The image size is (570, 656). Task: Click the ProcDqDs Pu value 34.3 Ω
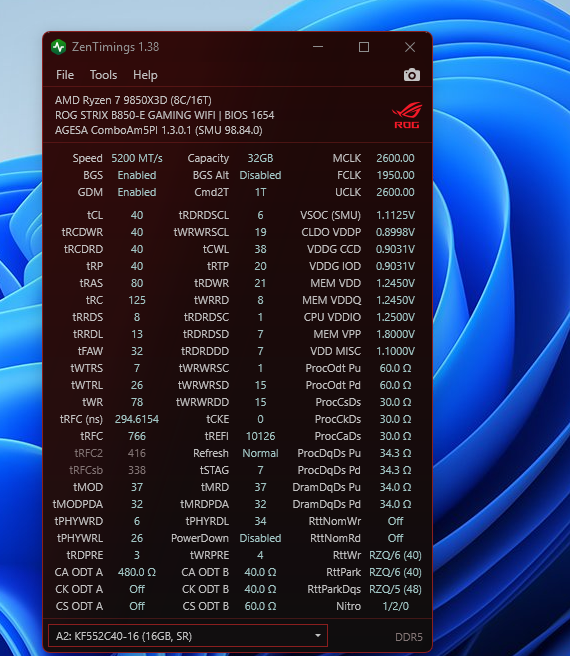[395, 453]
